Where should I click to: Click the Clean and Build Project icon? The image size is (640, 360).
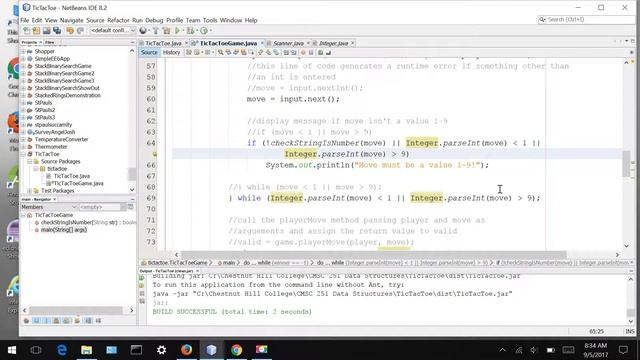point(167,31)
